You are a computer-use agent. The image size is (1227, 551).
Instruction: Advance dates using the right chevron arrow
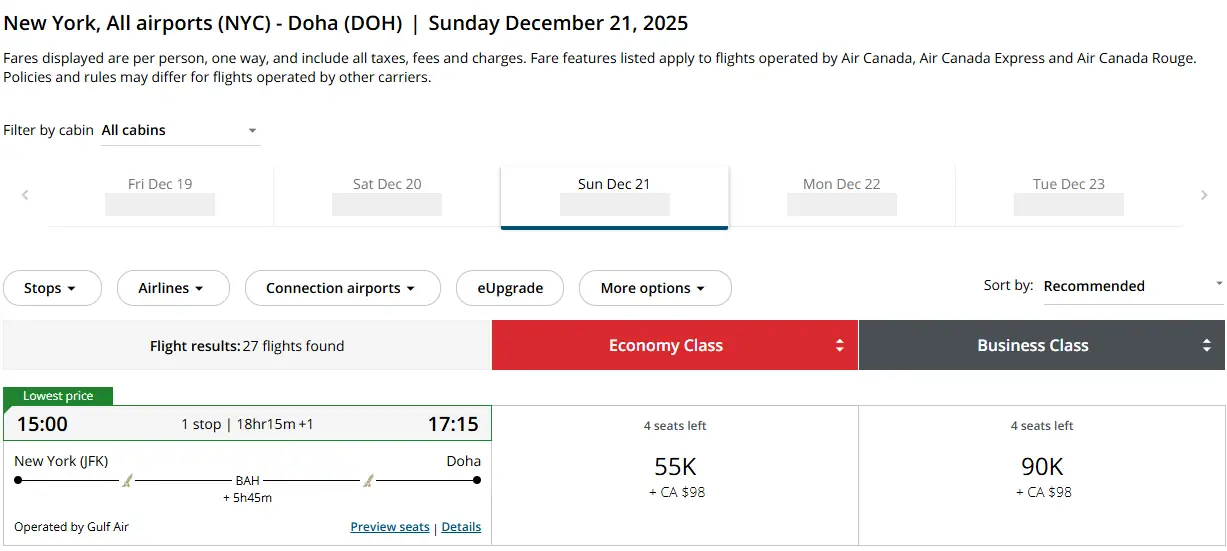tap(1204, 195)
